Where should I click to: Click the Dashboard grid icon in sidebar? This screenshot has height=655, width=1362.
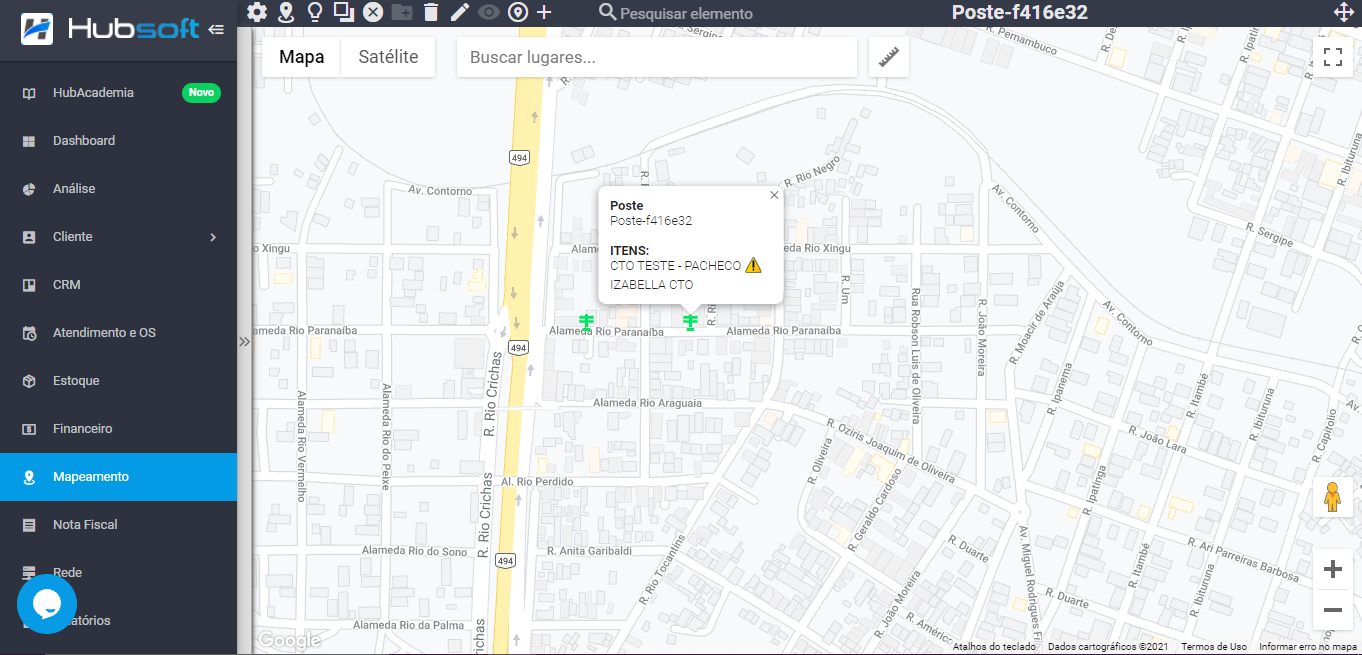29,141
